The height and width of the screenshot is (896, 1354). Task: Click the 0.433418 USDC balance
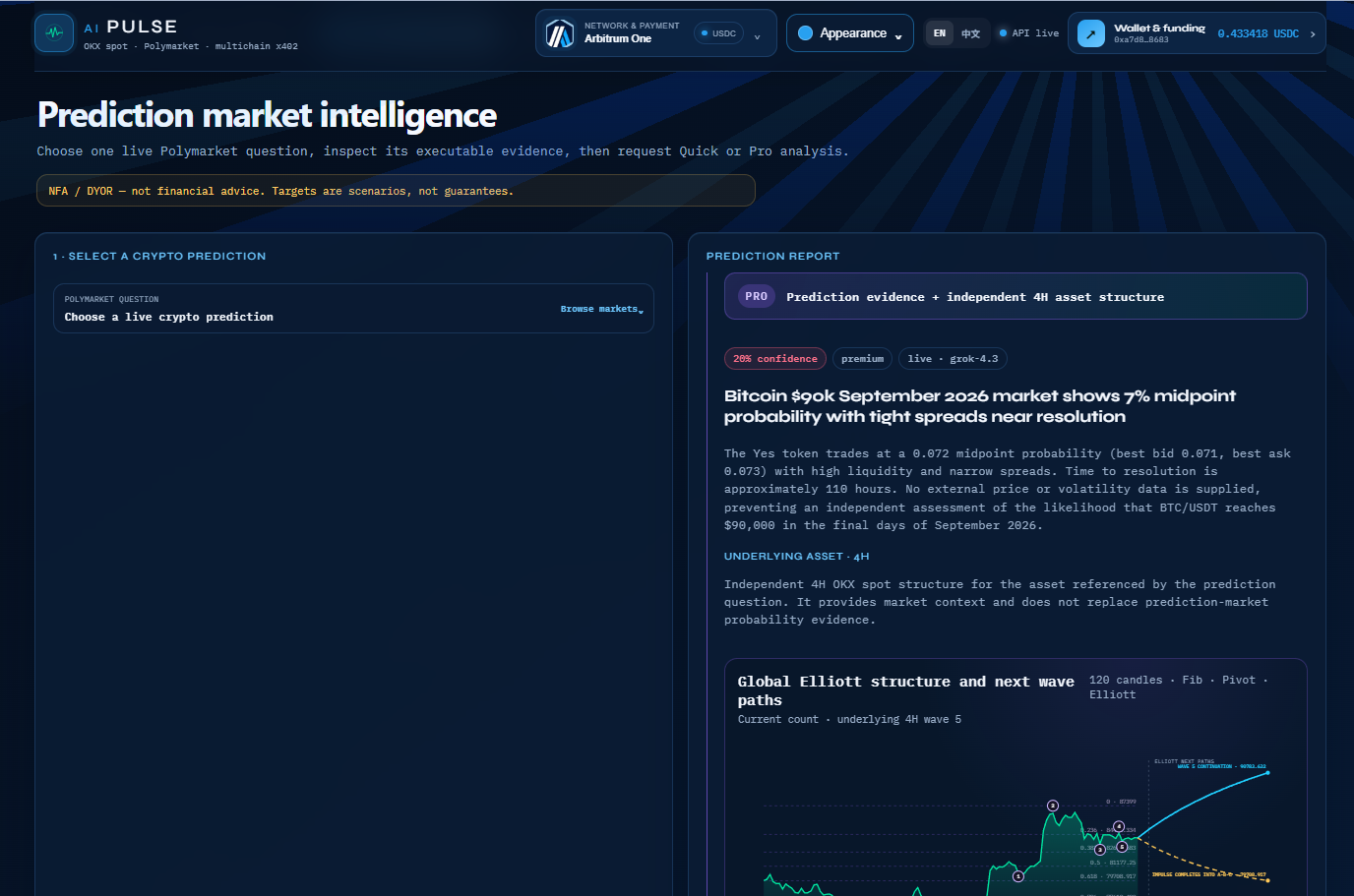click(1258, 33)
